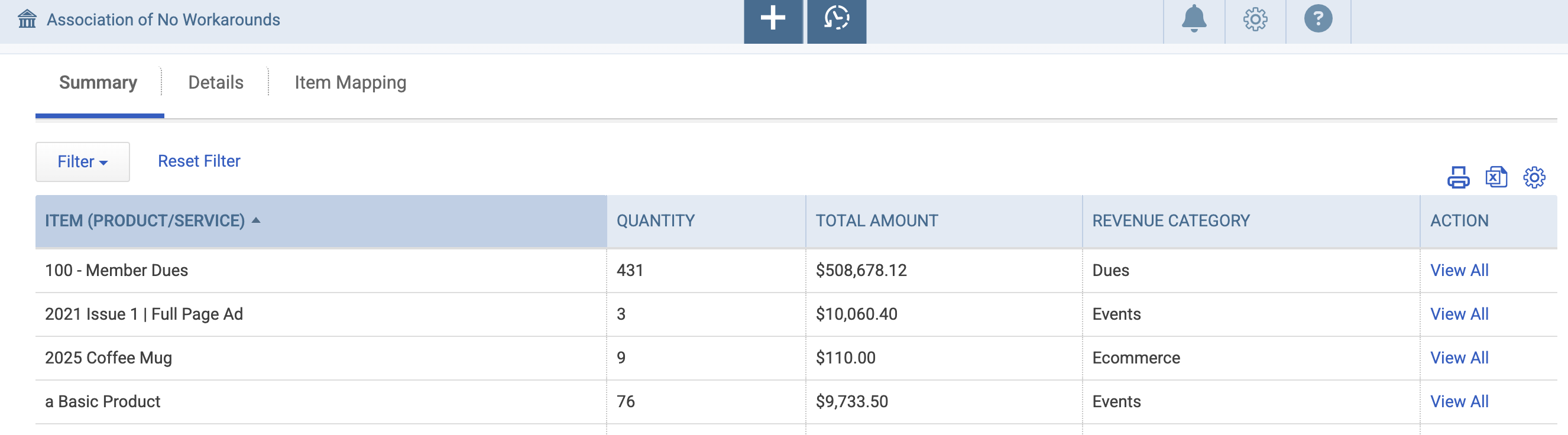Screen dimensions: 1568x435
Task: View All for 2025 Coffee Mug
Action: pyautogui.click(x=1459, y=358)
